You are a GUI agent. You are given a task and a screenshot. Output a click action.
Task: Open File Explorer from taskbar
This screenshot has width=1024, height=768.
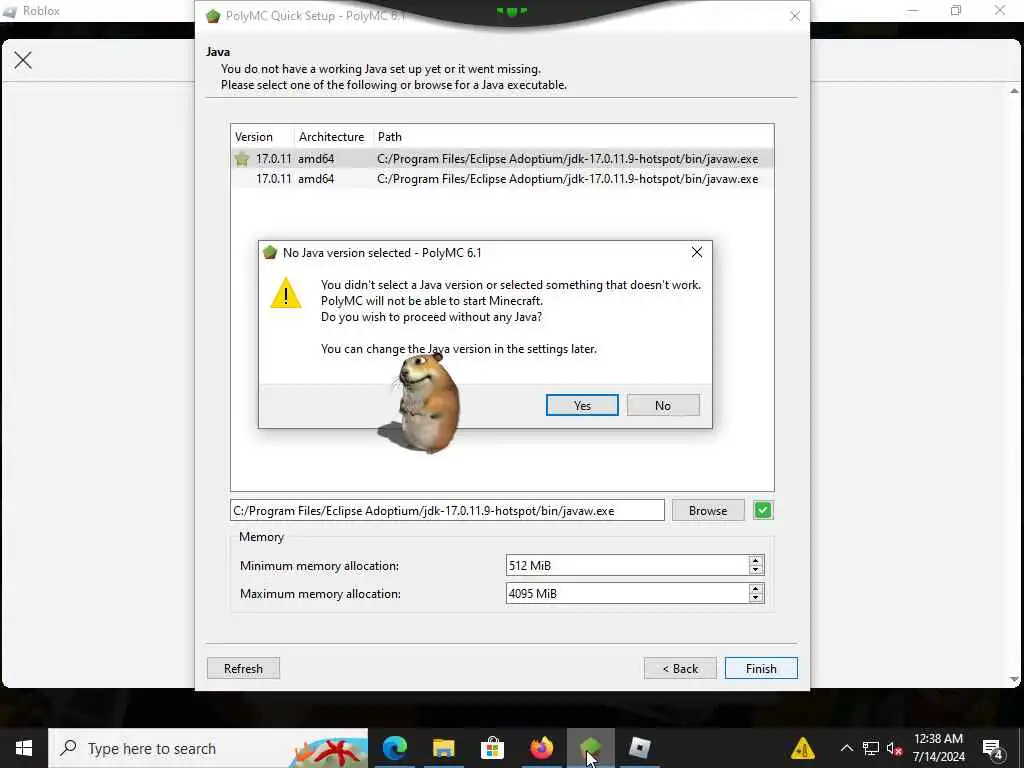click(x=443, y=748)
